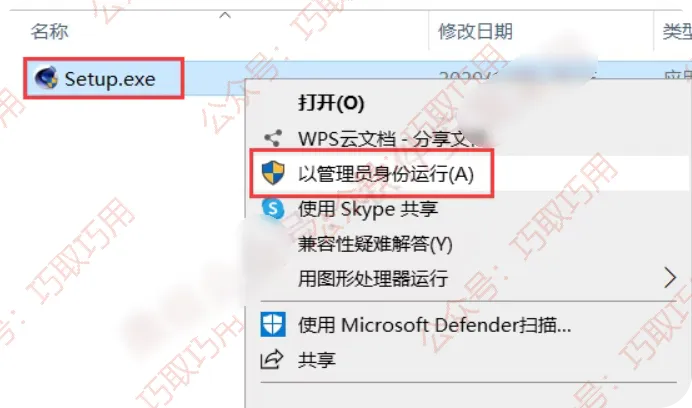Click the 类型 column header
Viewport: 692px width, 408px height.
(677, 31)
